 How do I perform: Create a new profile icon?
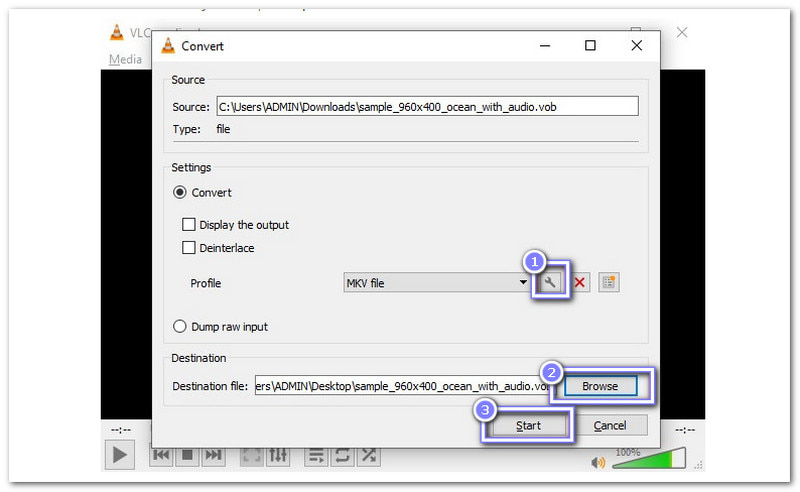pos(609,283)
